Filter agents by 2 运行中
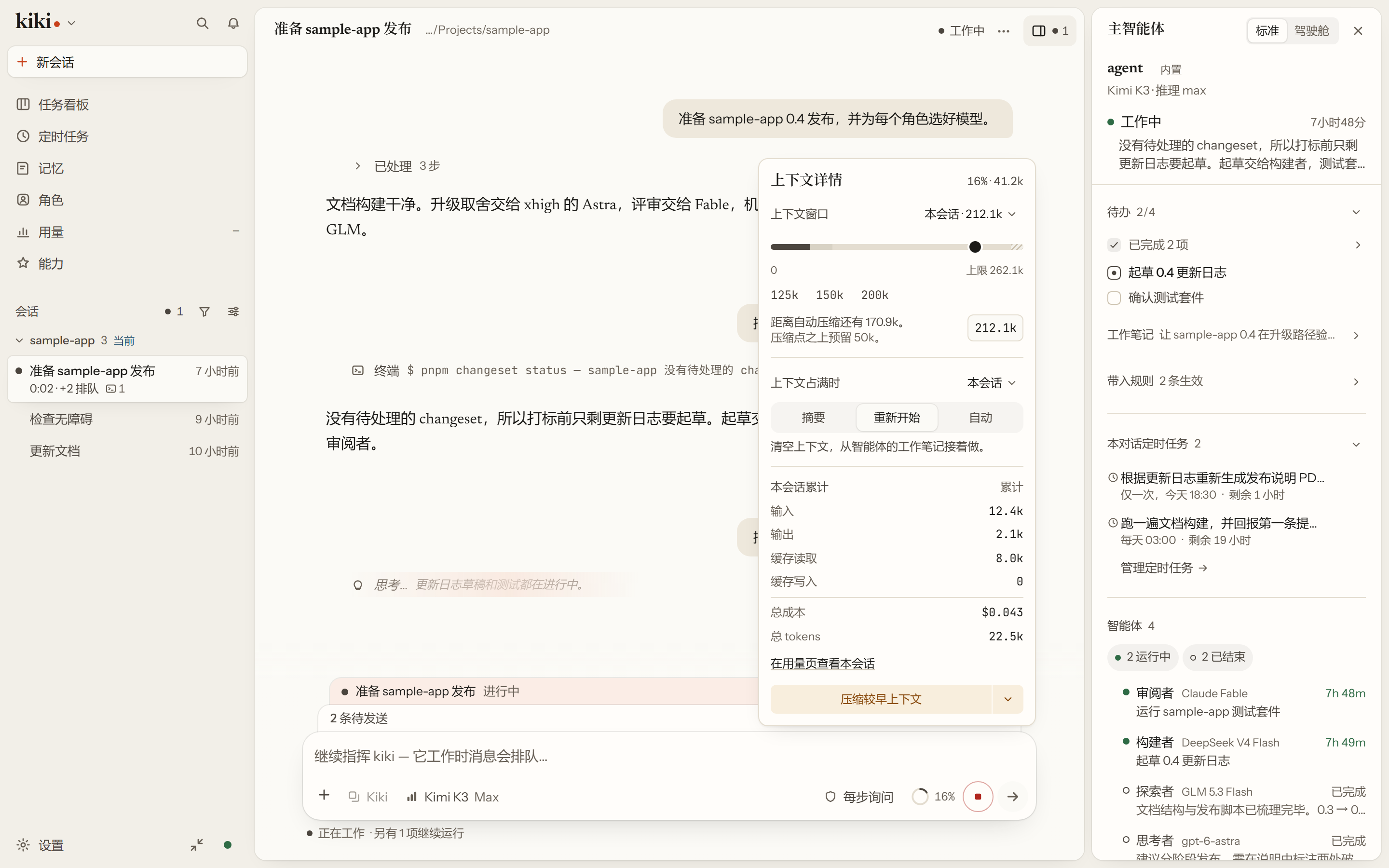The height and width of the screenshot is (868, 1389). 1142,657
